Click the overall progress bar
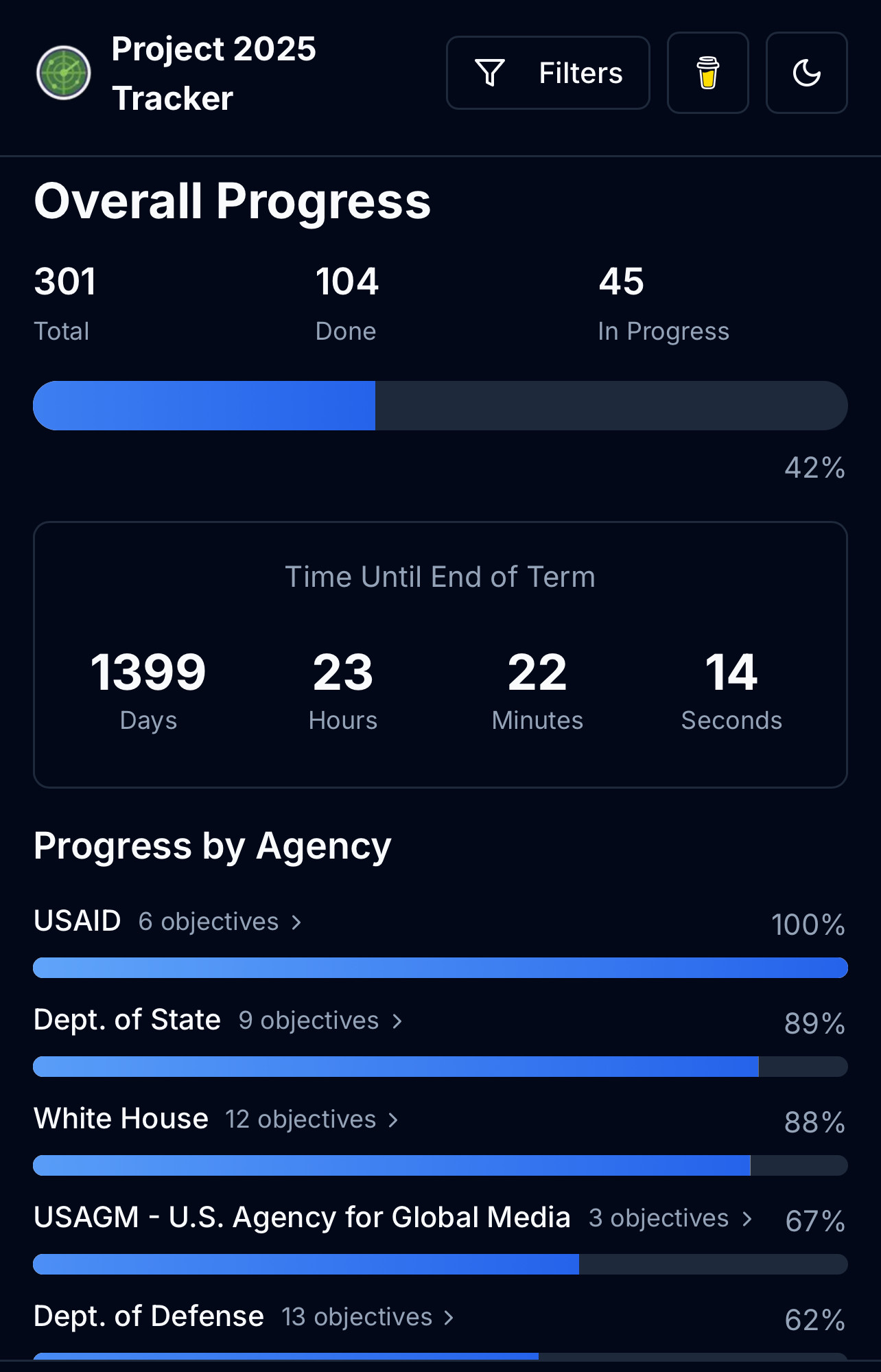This screenshot has width=881, height=1372. [441, 406]
